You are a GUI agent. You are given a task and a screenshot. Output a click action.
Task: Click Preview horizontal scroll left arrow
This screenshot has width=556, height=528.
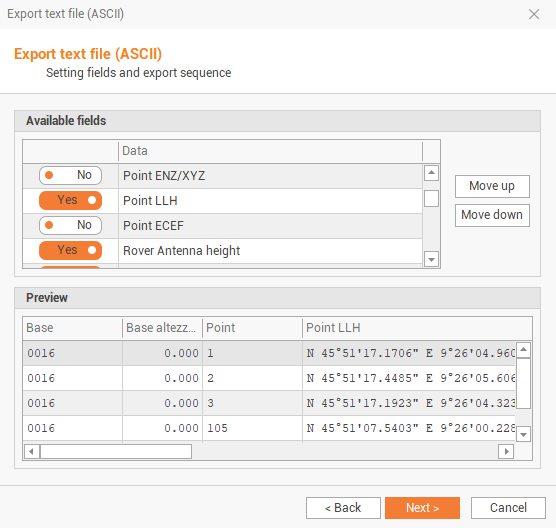(32, 451)
